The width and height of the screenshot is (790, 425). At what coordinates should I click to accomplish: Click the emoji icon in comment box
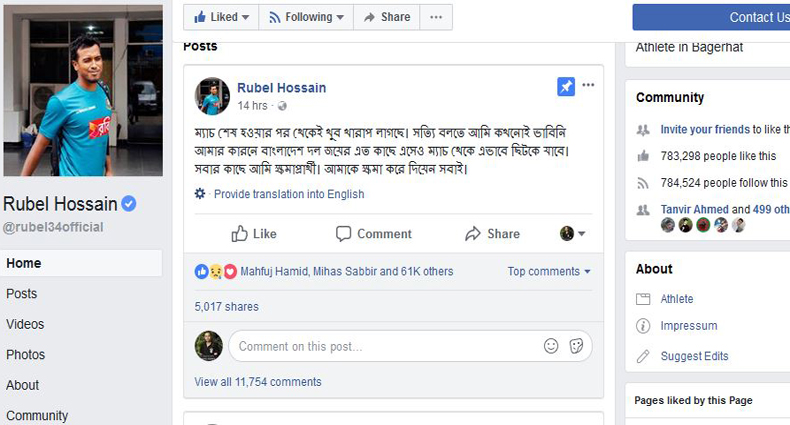(x=551, y=346)
